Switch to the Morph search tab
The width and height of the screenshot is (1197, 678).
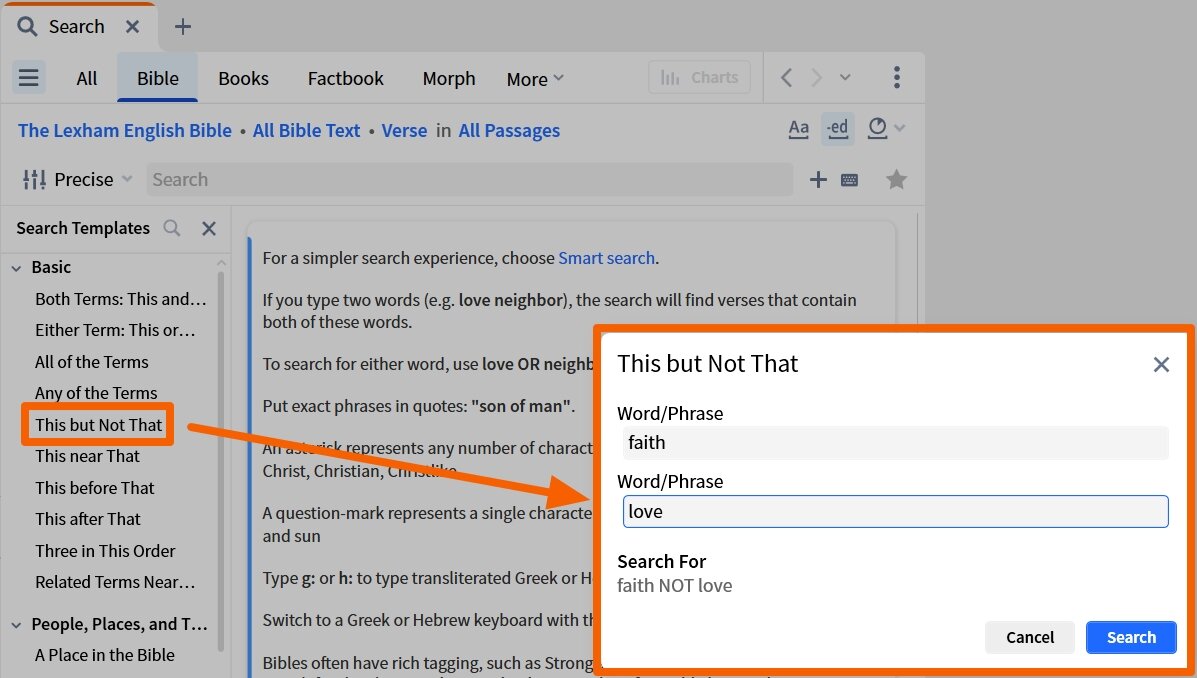[449, 79]
